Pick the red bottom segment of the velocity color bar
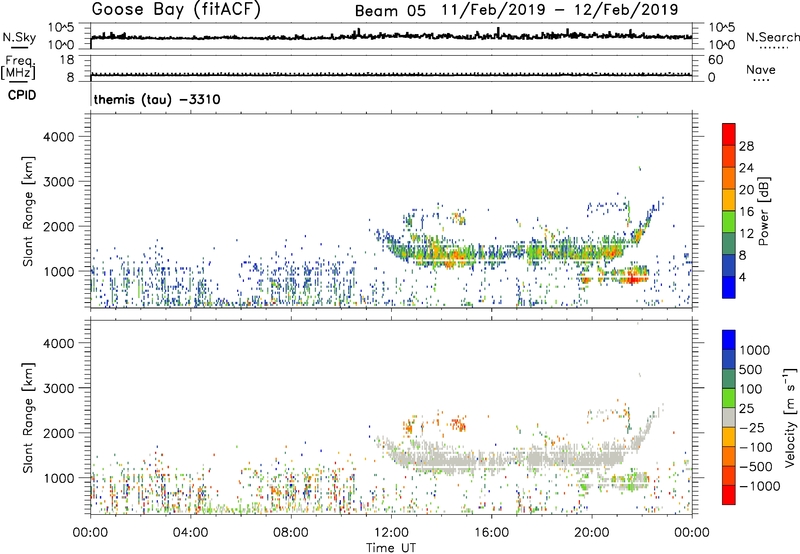Viewport: 800px width, 554px height. pyautogui.click(x=729, y=495)
